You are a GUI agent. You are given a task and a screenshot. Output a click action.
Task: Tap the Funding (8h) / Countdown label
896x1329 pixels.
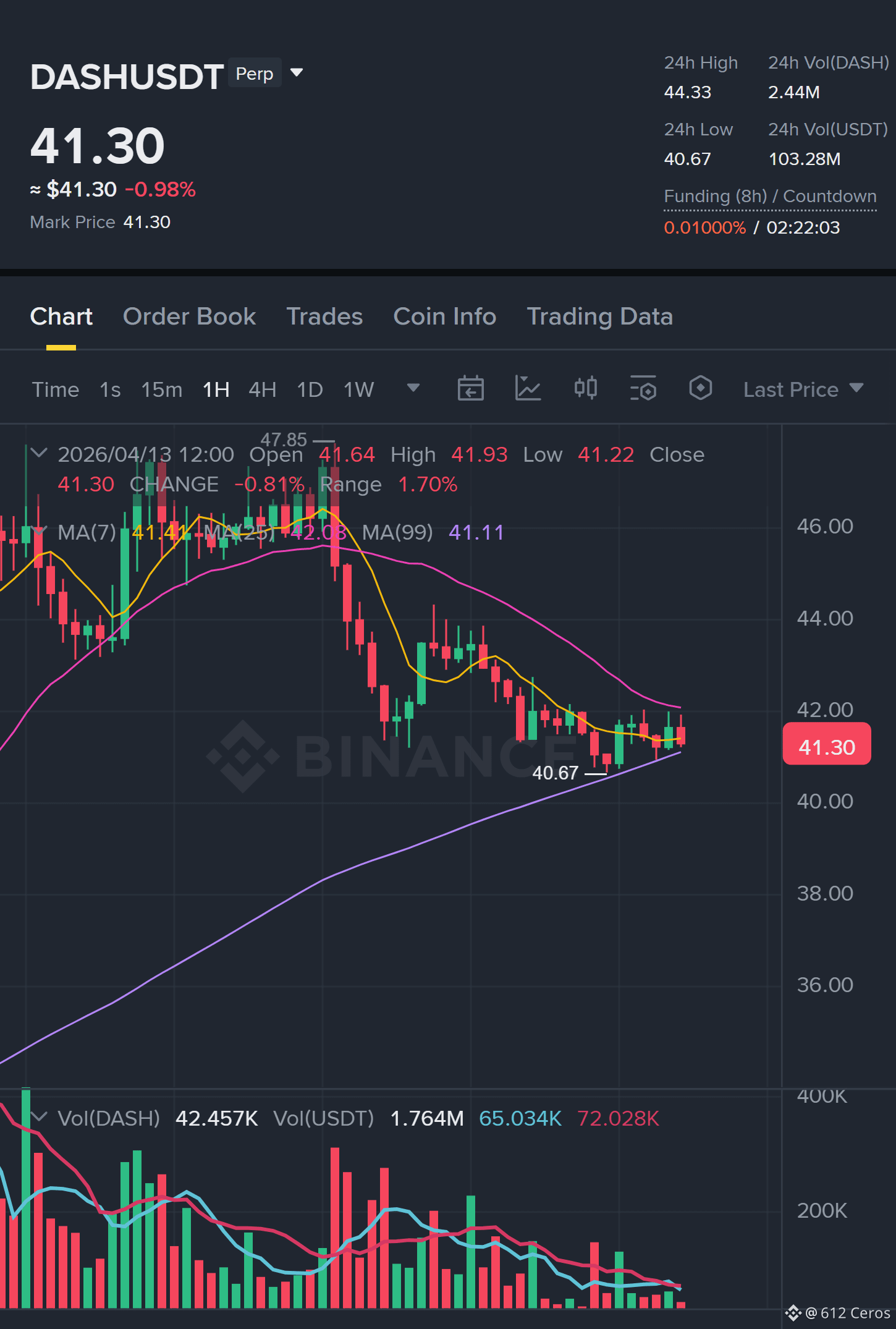tap(770, 197)
